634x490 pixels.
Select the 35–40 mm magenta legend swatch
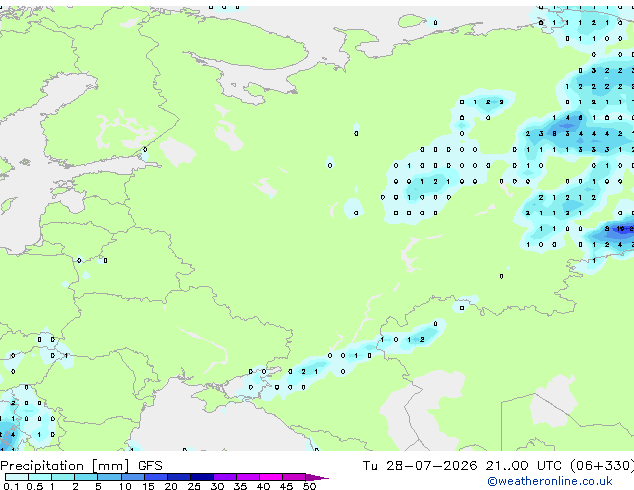pos(247,477)
